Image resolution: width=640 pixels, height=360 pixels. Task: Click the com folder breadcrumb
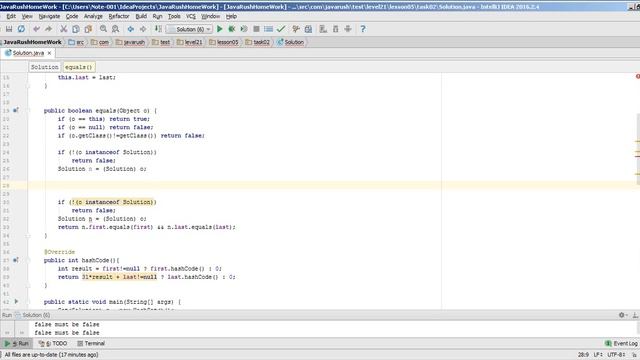click(100, 42)
